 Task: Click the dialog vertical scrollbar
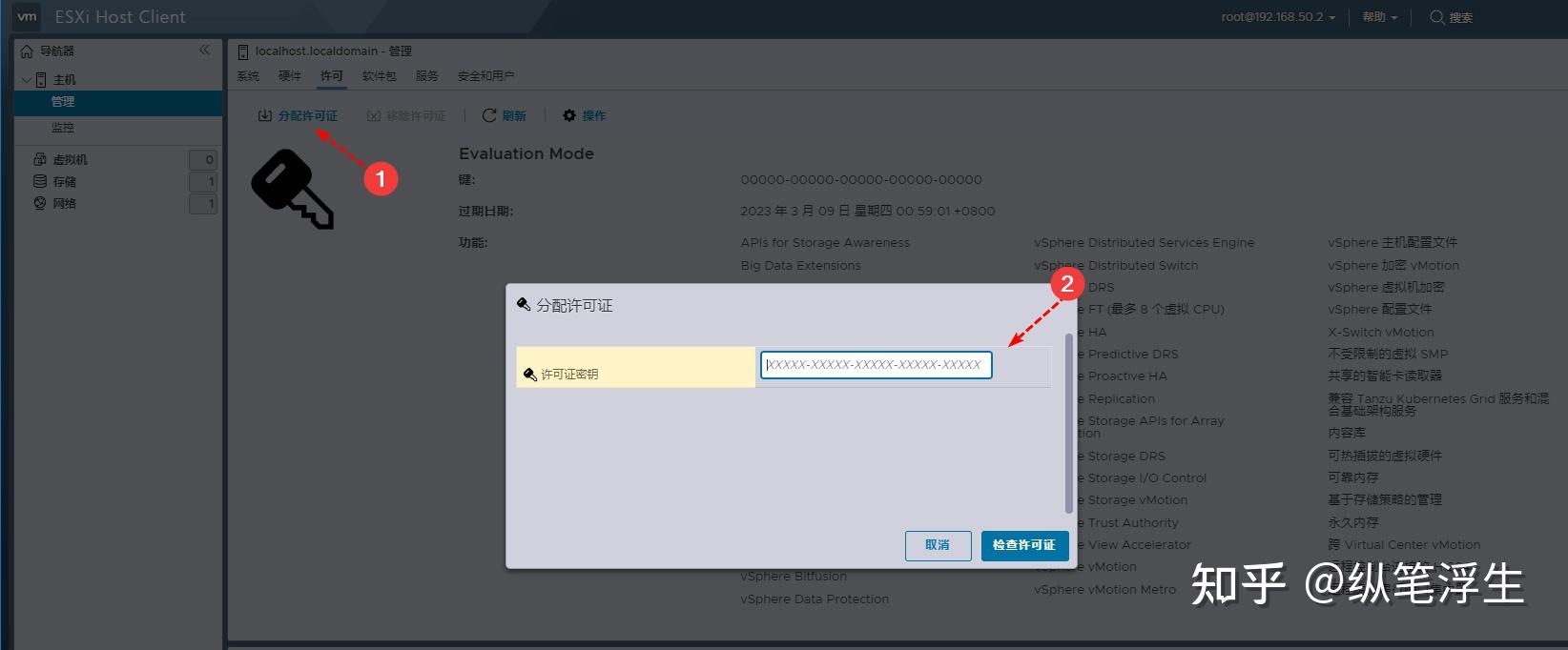[x=1068, y=423]
